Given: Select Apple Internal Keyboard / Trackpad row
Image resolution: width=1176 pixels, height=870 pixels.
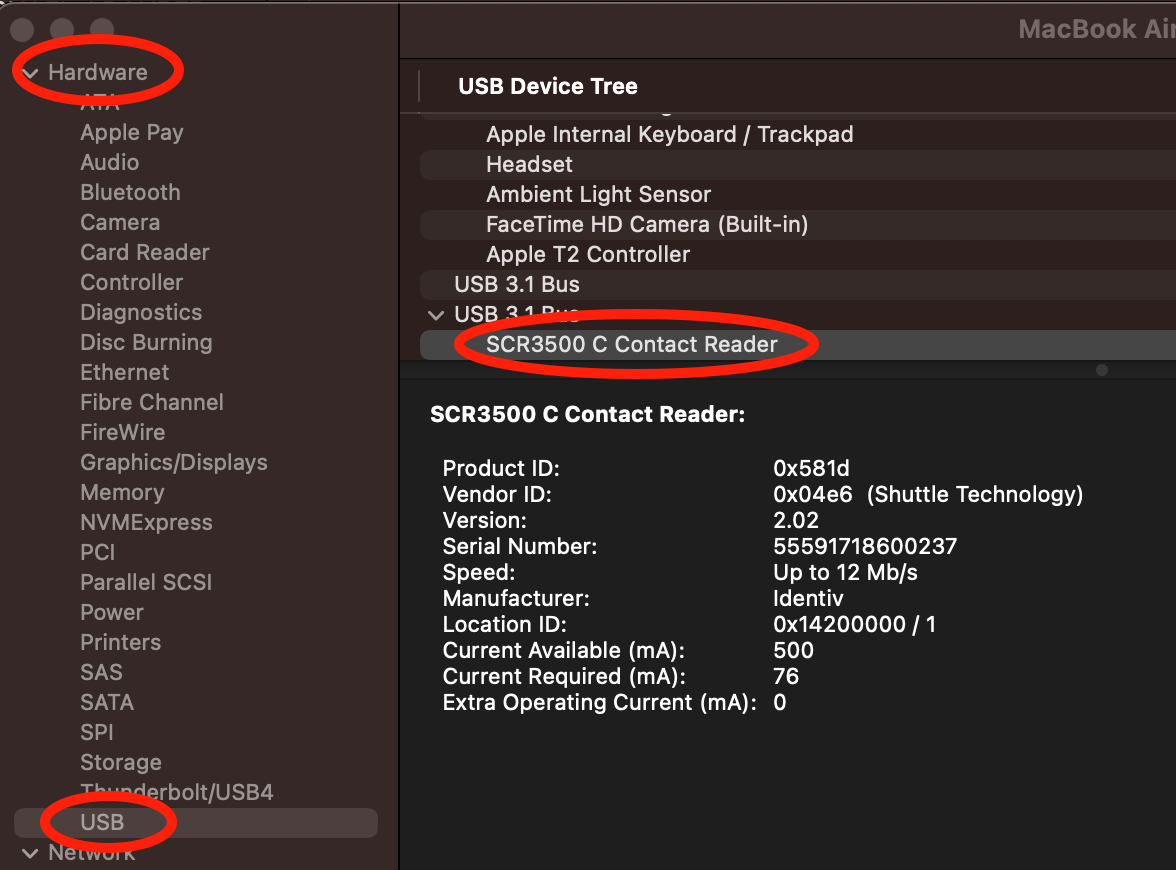Looking at the screenshot, I should pos(669,134).
